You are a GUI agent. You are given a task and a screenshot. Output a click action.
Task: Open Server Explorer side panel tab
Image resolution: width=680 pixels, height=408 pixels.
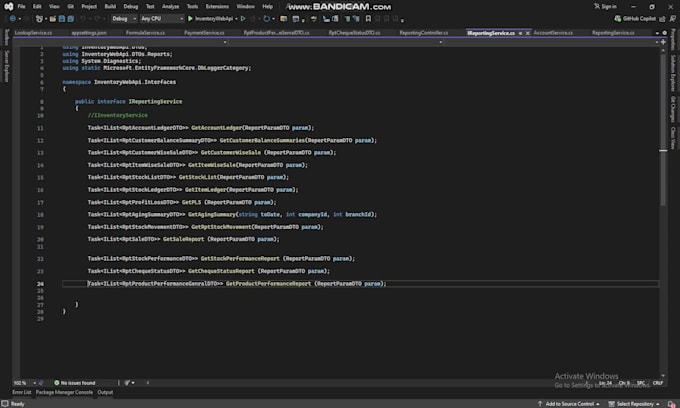[7, 66]
